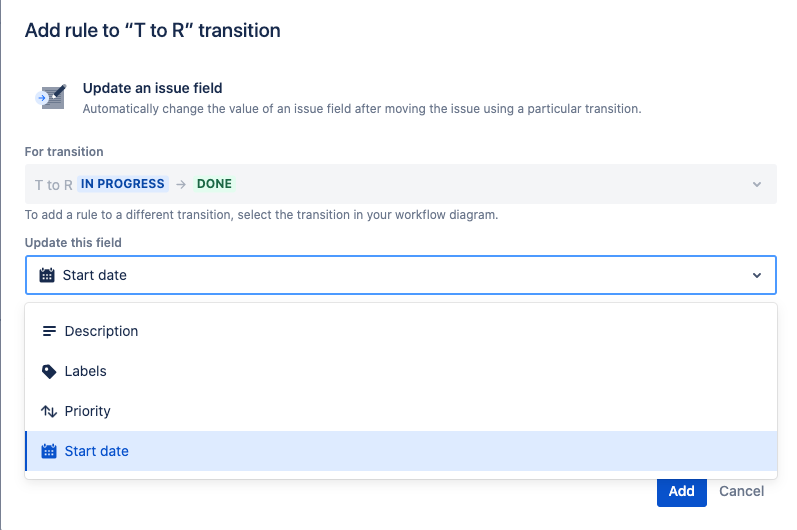Image resolution: width=797 pixels, height=530 pixels.
Task: Click the Update an issue field rule icon
Action: coord(51,97)
